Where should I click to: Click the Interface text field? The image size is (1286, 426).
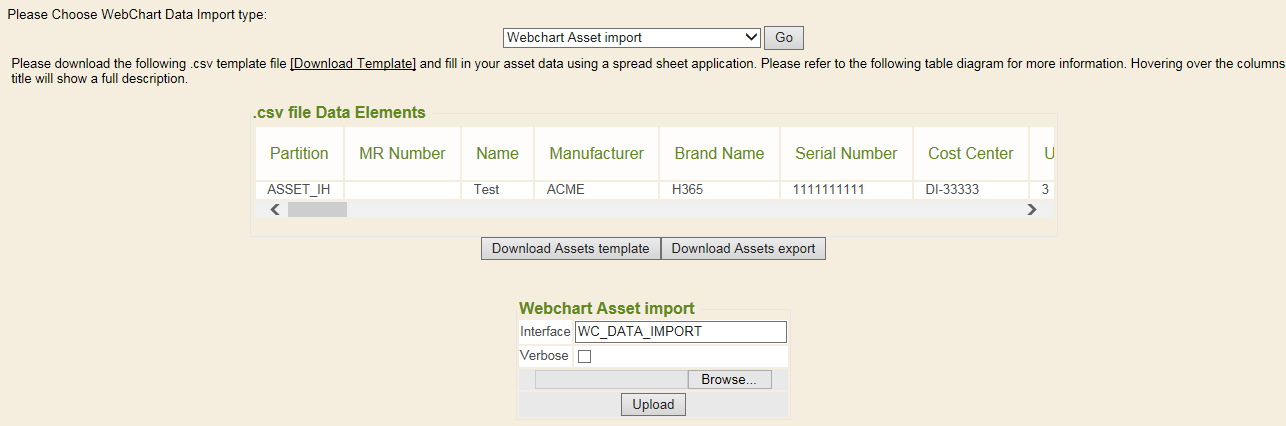[681, 332]
